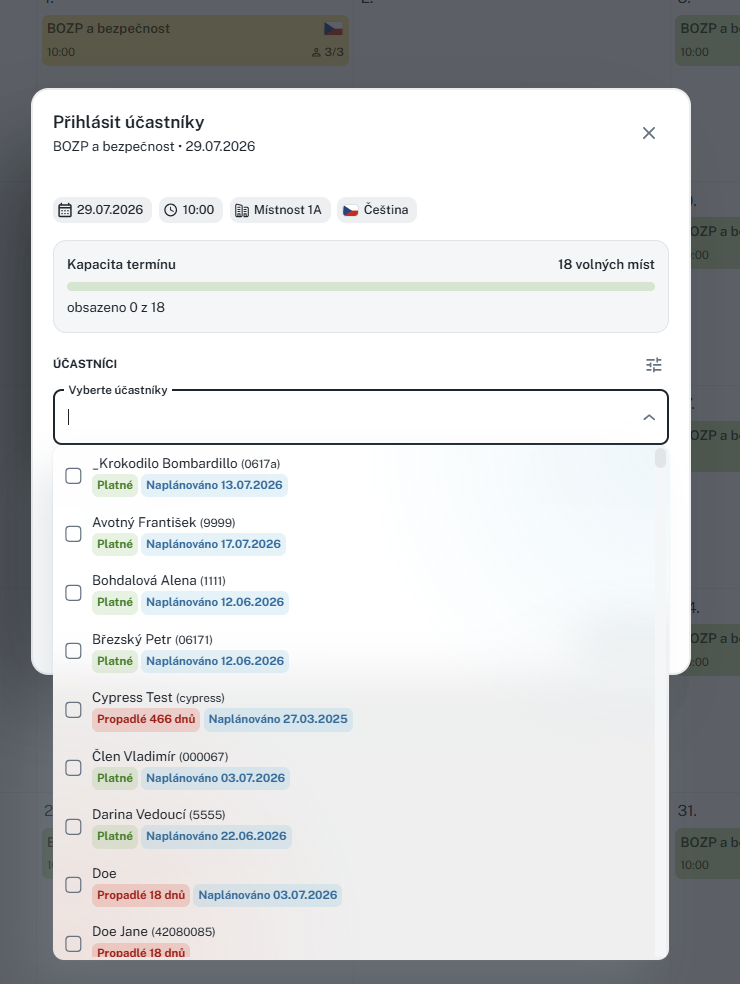Image resolution: width=740 pixels, height=984 pixels.
Task: Open the BOZP a bezpečnost 10:00 event card
Action: point(195,41)
